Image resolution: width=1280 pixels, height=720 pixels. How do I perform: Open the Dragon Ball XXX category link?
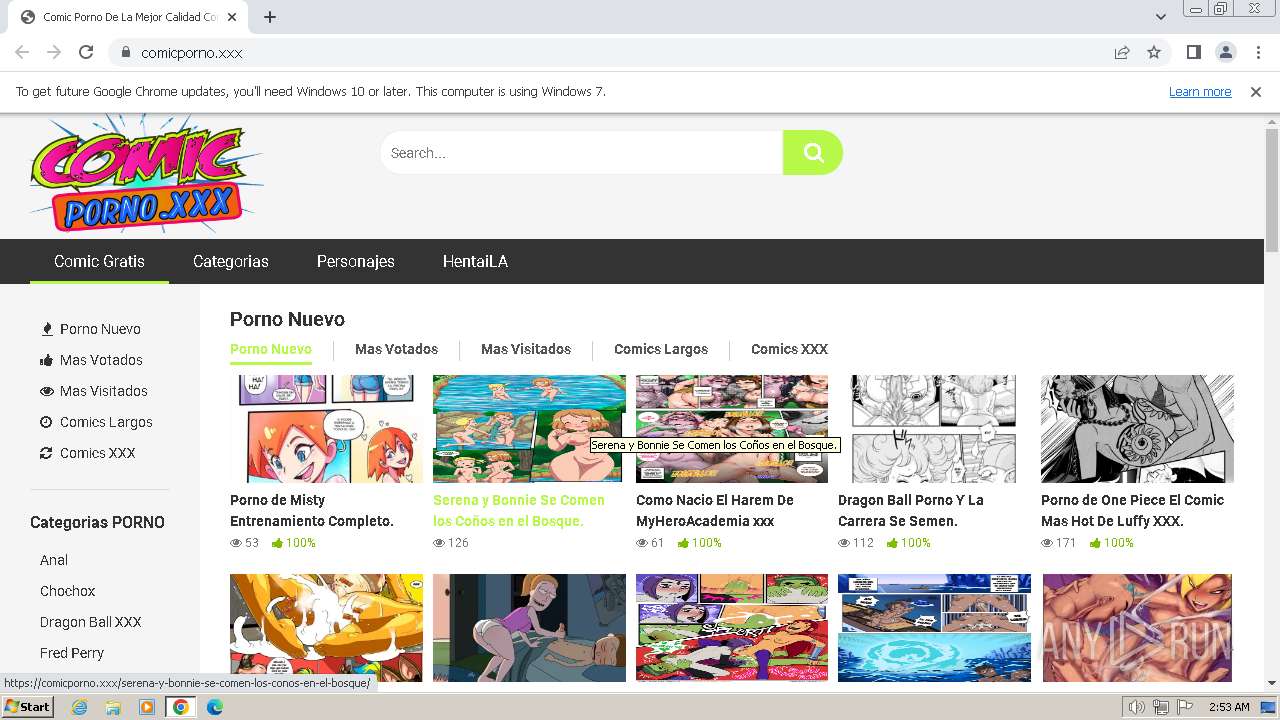91,622
